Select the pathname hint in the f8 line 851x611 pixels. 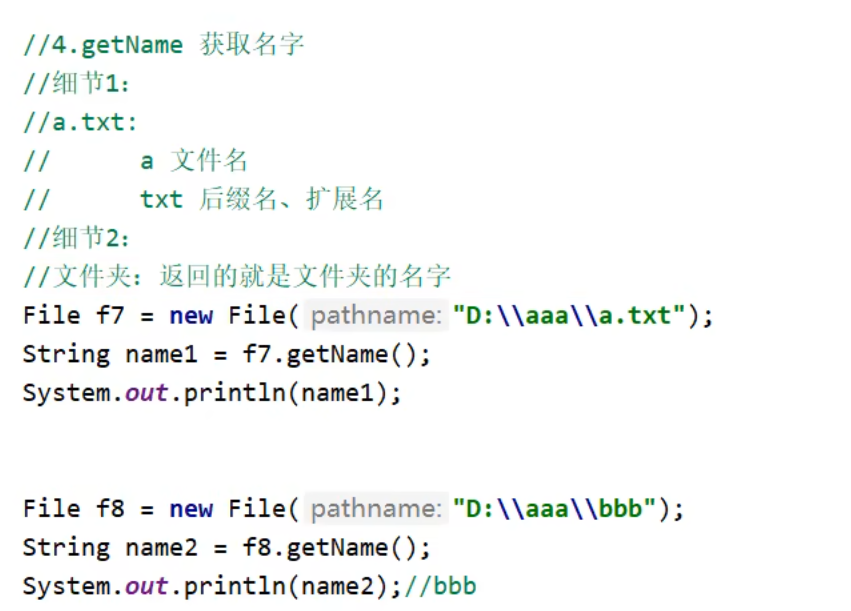374,509
